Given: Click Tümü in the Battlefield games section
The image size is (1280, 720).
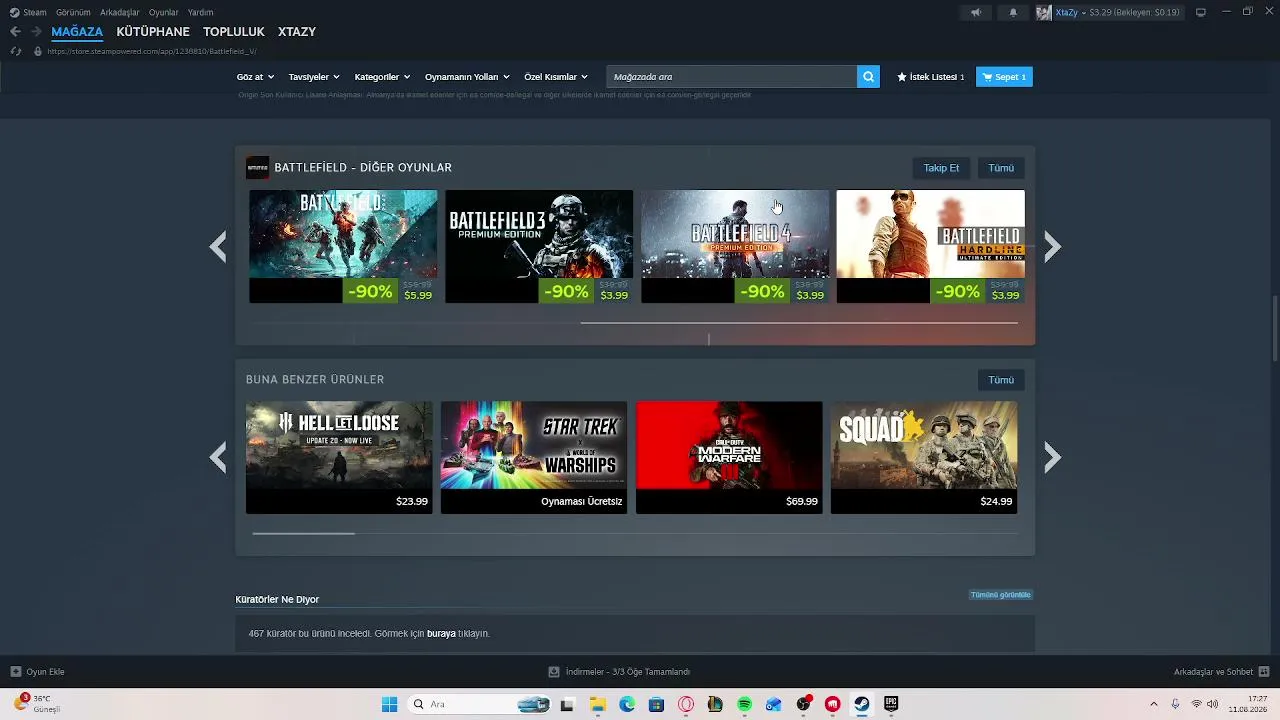Looking at the screenshot, I should point(1001,168).
